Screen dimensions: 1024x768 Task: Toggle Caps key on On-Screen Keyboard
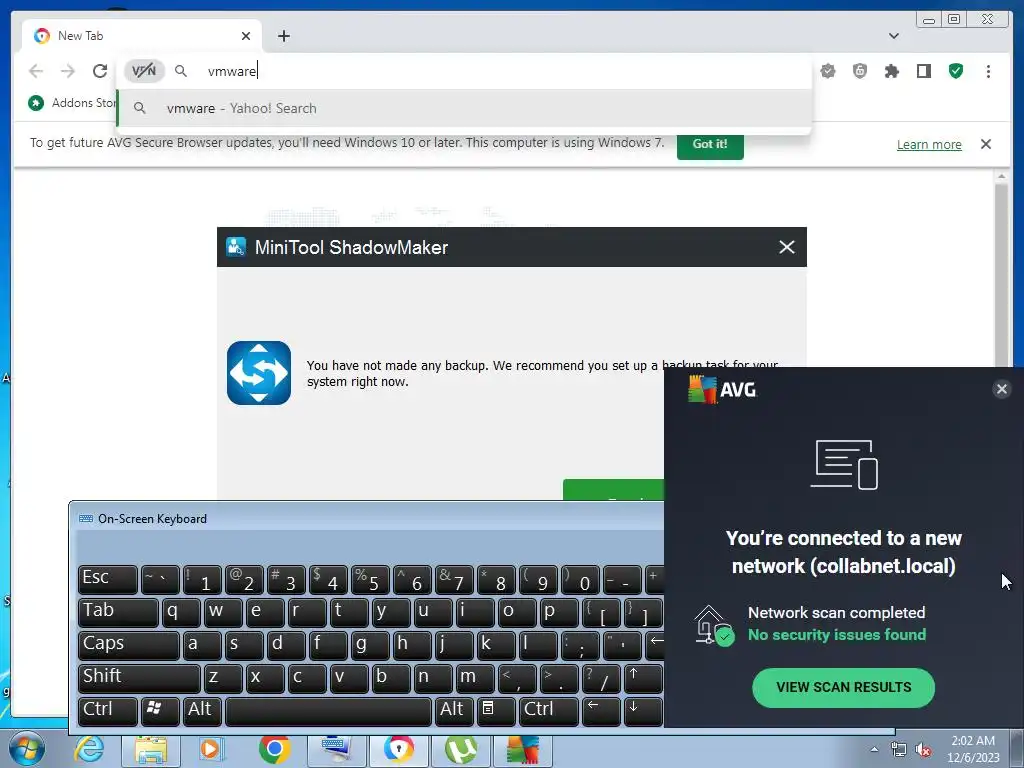(x=129, y=645)
